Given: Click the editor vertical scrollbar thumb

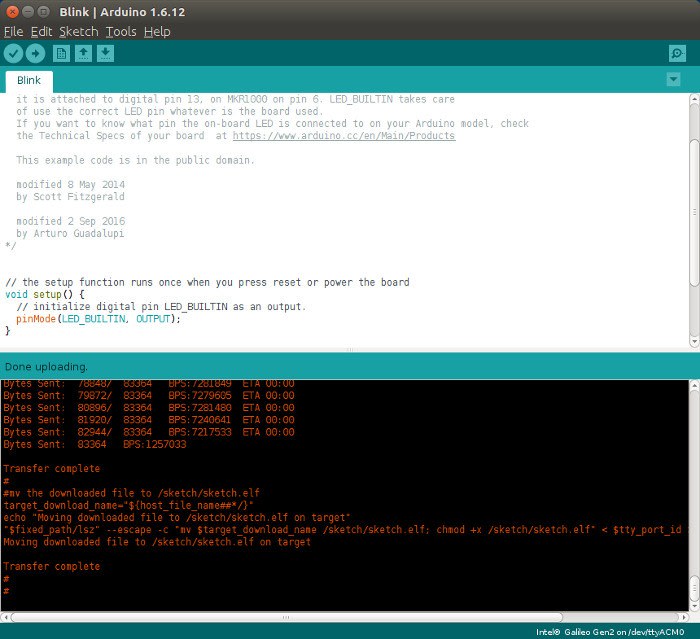Looking at the screenshot, I should click(694, 213).
